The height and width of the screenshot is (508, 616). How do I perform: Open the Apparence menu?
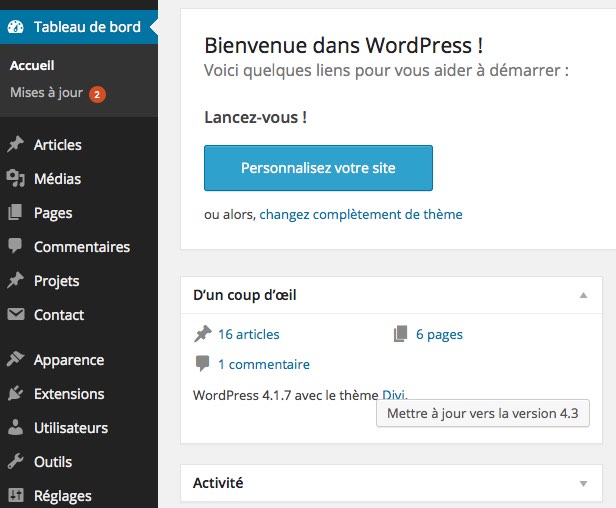79,360
